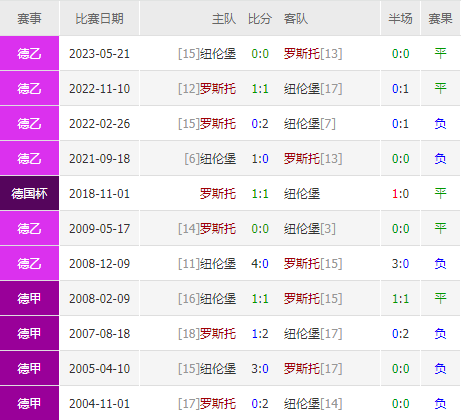Click the 负 result for 2022-02-26 match
The width and height of the screenshot is (461, 420).
440,124
